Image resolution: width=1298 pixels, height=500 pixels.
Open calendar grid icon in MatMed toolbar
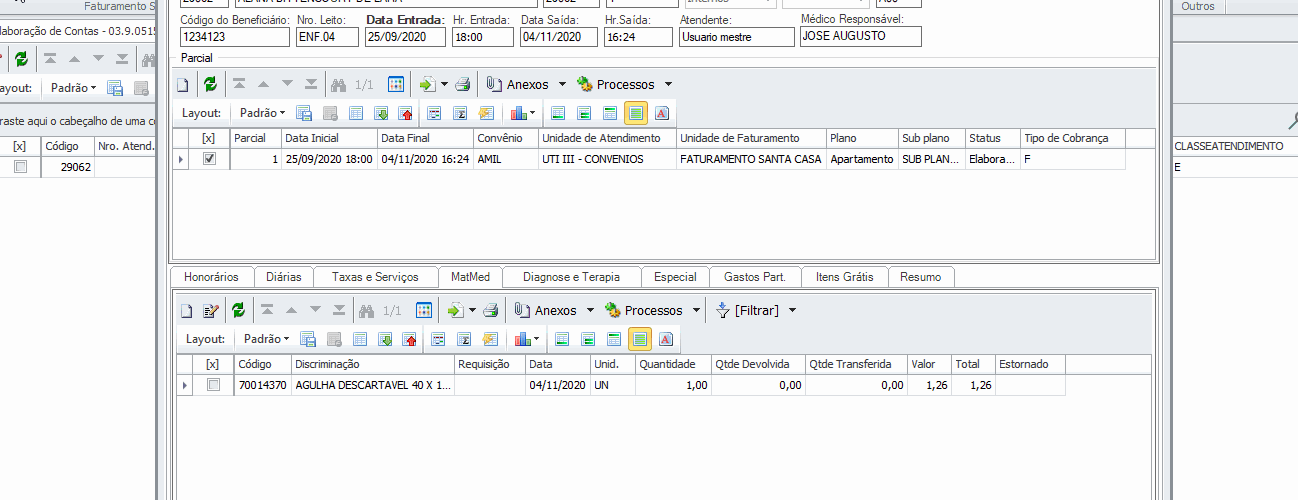pos(424,311)
